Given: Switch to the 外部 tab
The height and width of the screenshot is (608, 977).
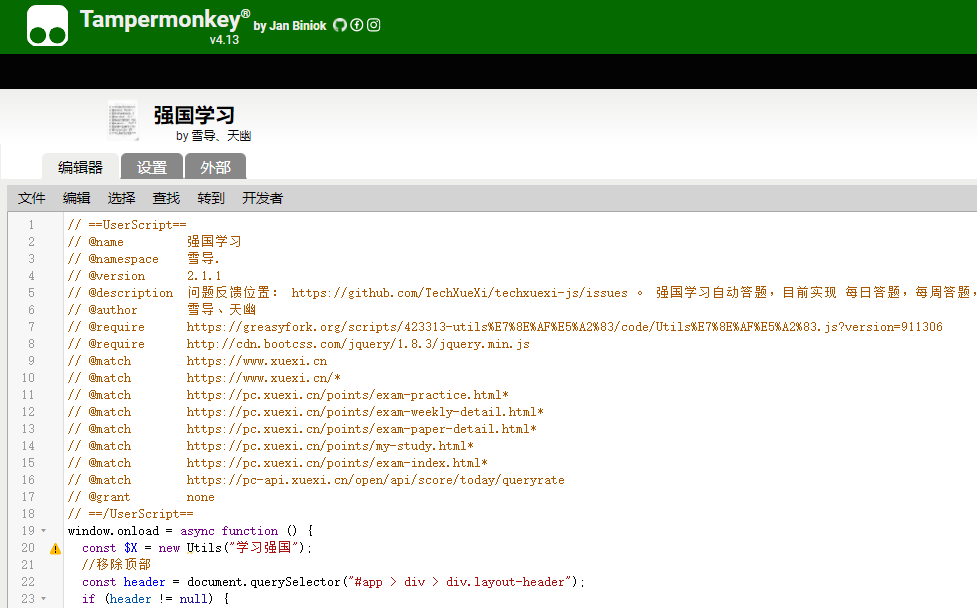Looking at the screenshot, I should (216, 167).
